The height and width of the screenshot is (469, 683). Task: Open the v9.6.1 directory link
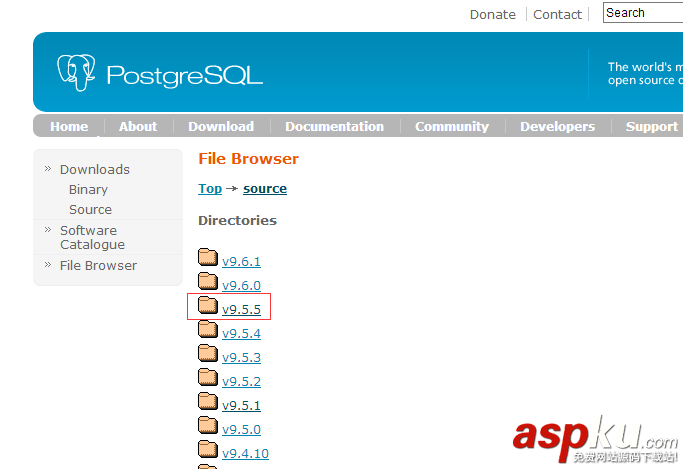tap(241, 261)
